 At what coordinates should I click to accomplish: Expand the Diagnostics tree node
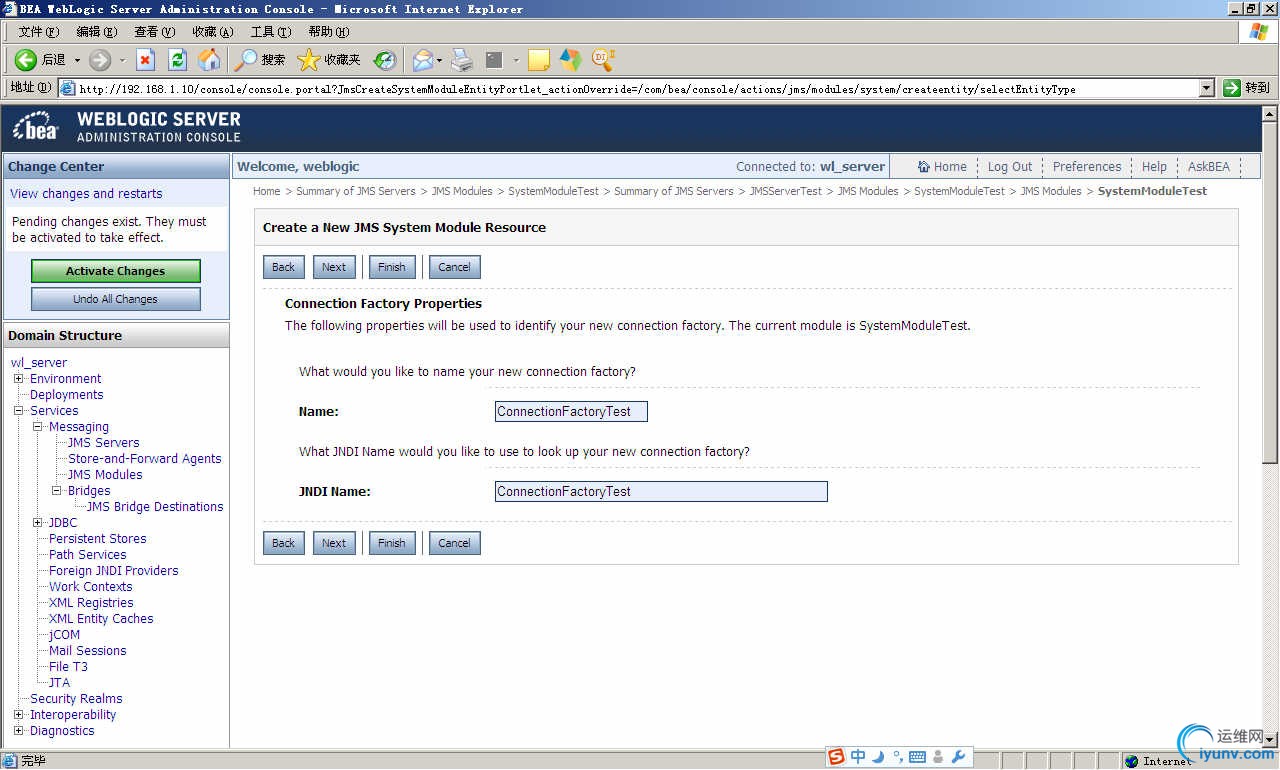click(x=18, y=731)
